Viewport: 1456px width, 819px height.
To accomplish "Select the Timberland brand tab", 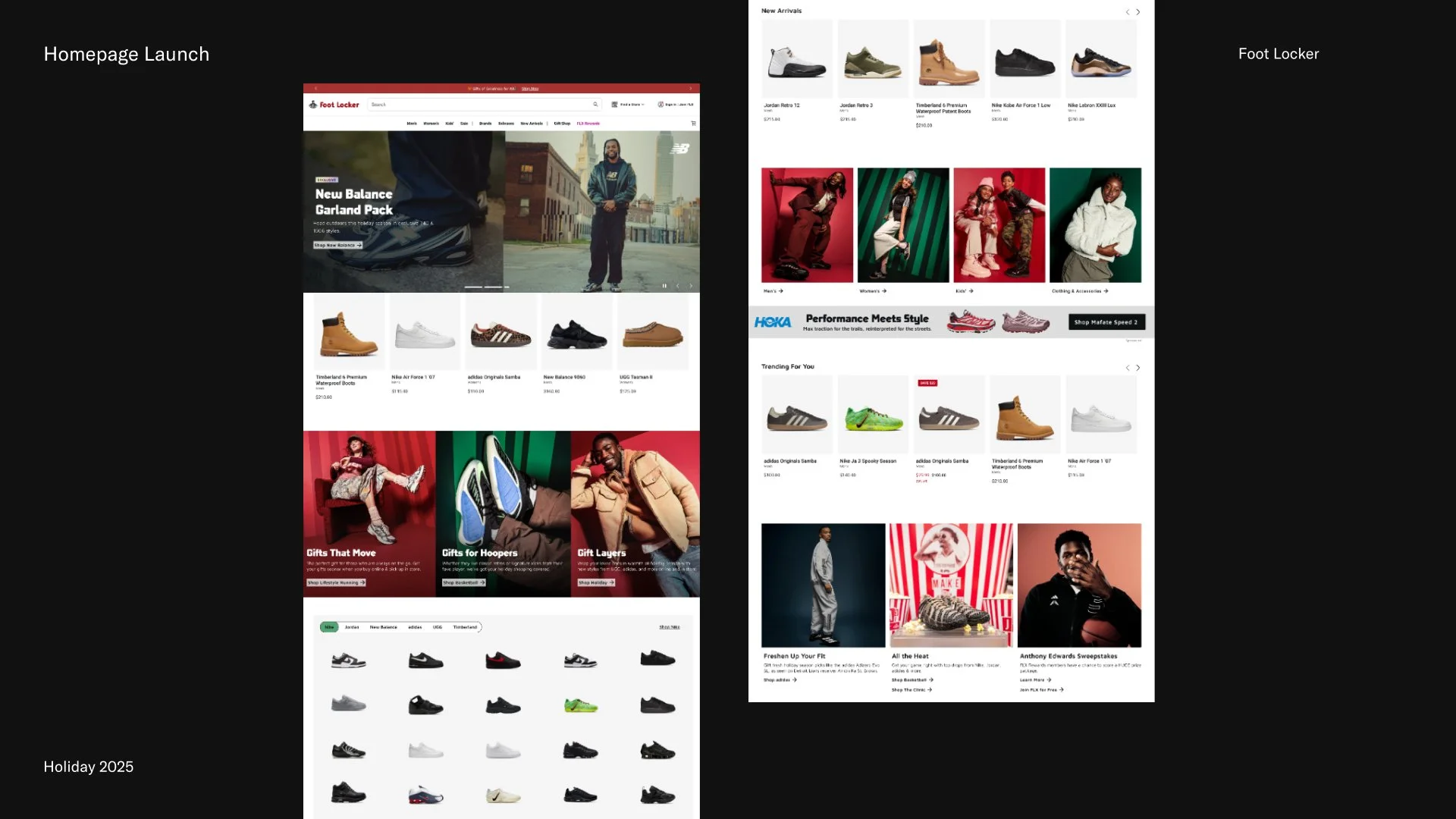I will coord(466,627).
